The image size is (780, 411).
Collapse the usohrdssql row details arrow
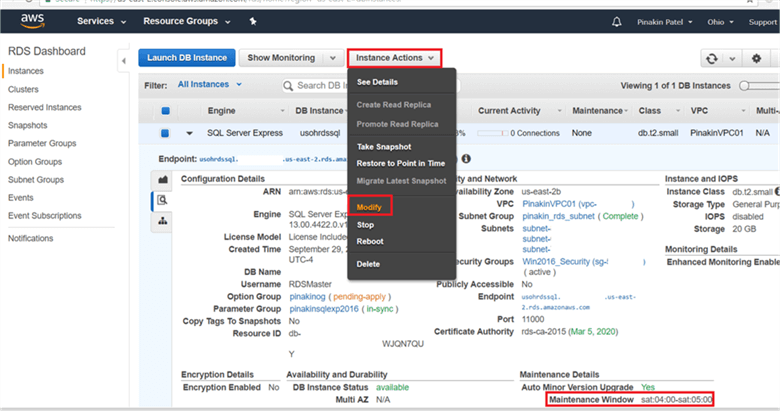tap(189, 133)
